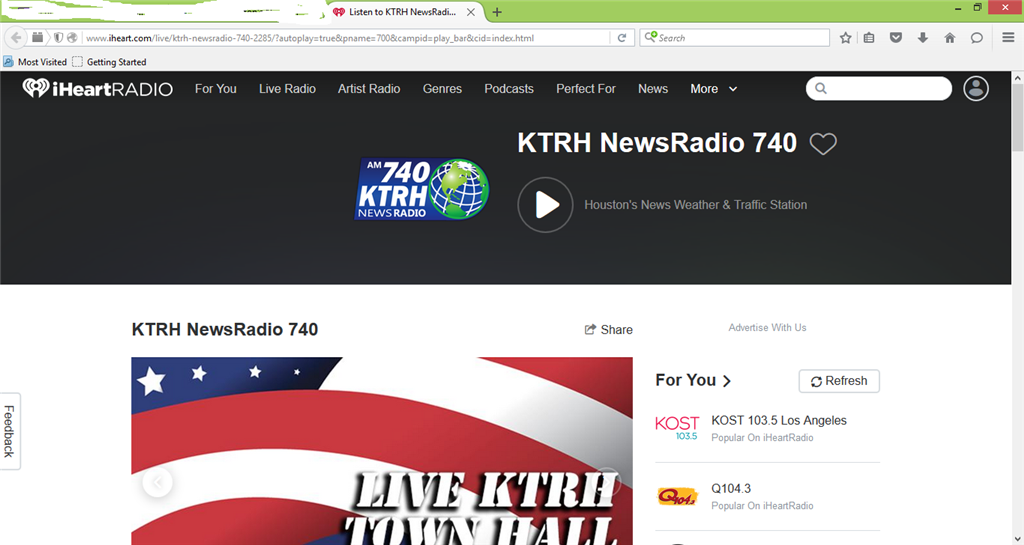Open the Feedback side tab
This screenshot has height=545, width=1024.
(x=9, y=431)
